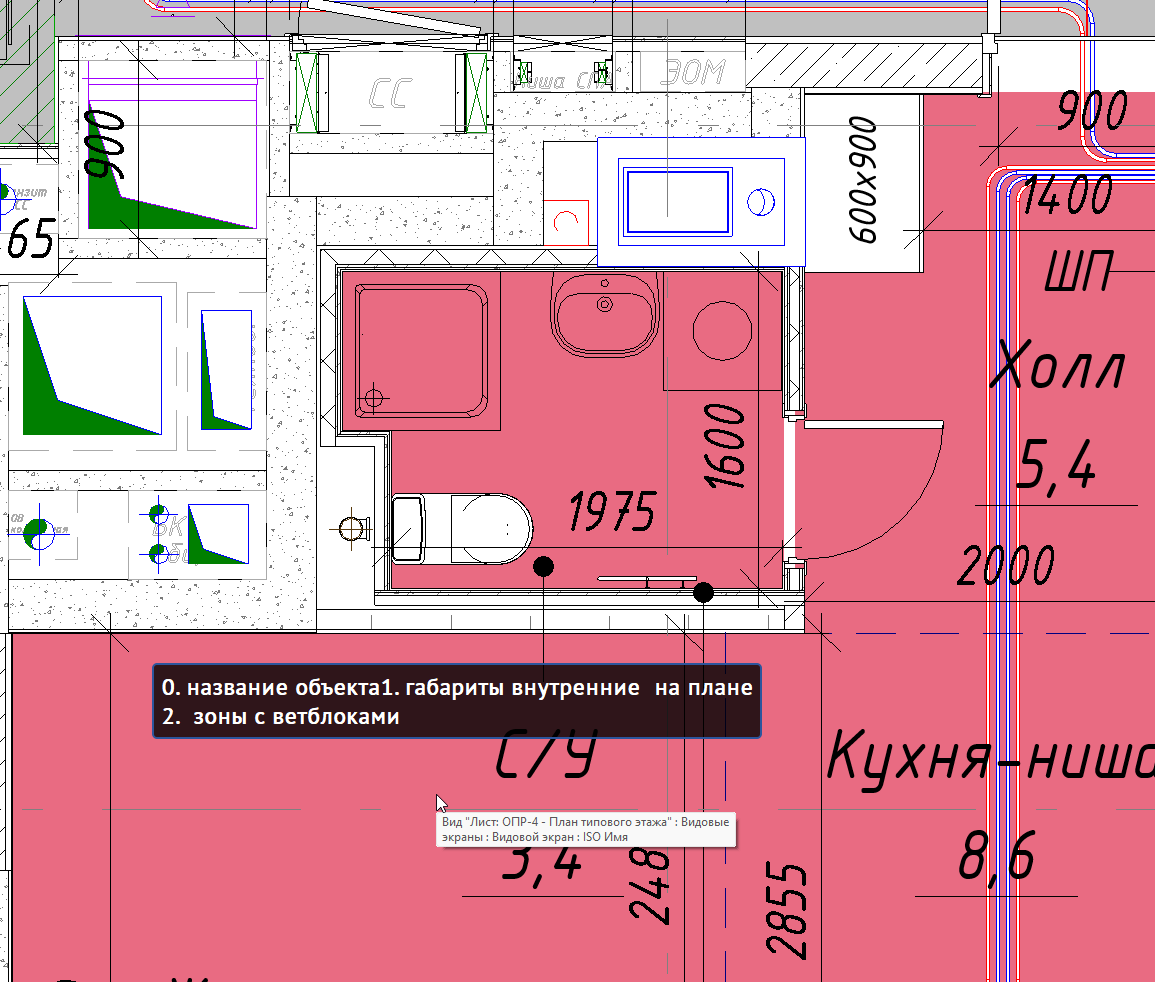The image size is (1155, 982).
Task: Click the brown riser pipe symbol beside toilet
Action: pyautogui.click(x=352, y=528)
